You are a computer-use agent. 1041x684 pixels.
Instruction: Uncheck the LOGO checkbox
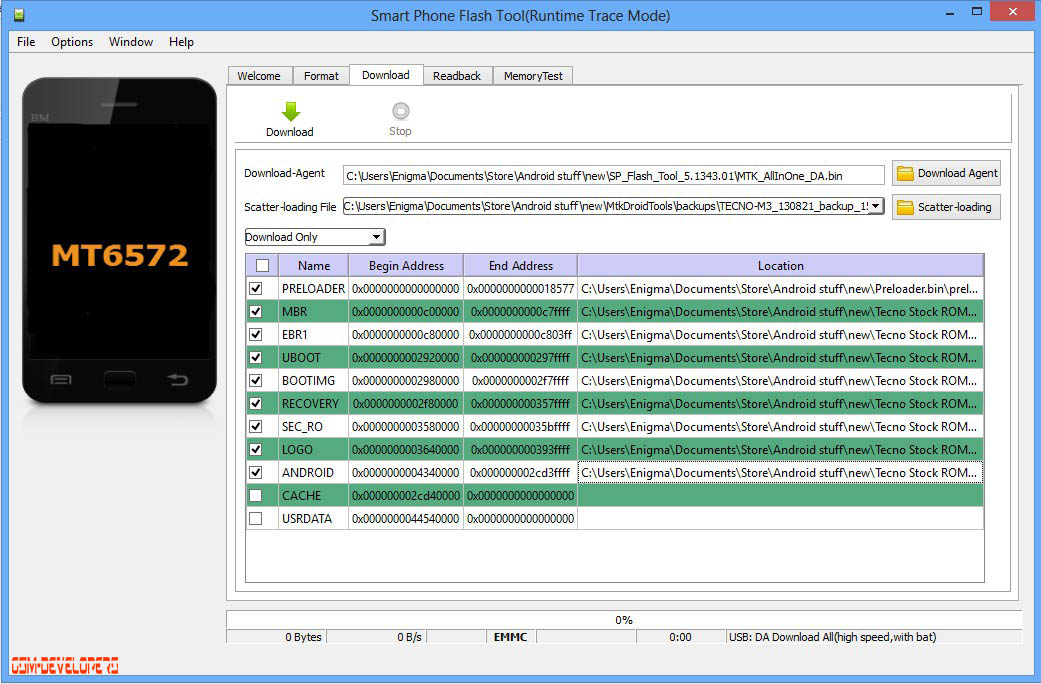coord(256,450)
